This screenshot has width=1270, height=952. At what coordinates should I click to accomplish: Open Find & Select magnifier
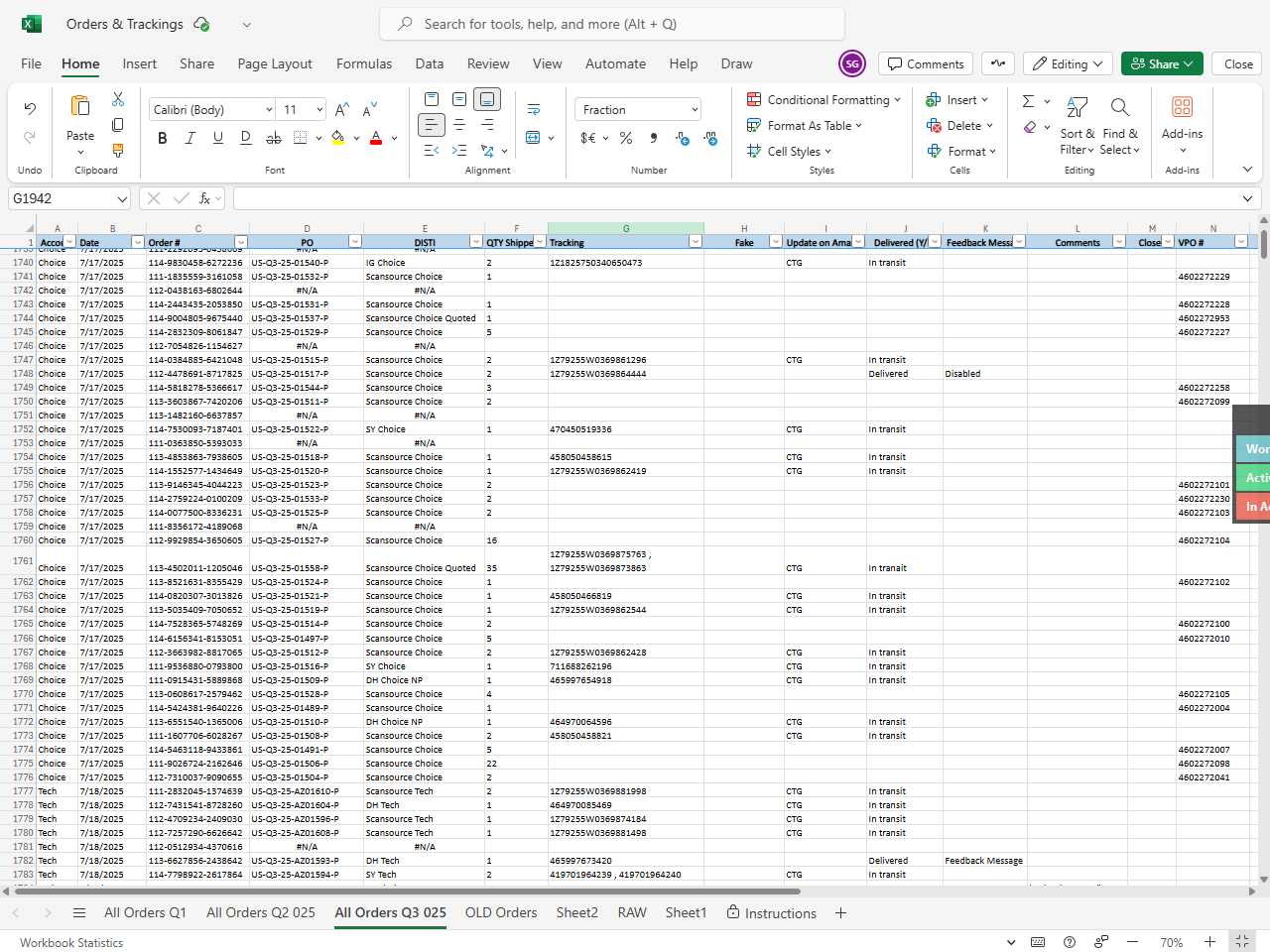click(1120, 125)
